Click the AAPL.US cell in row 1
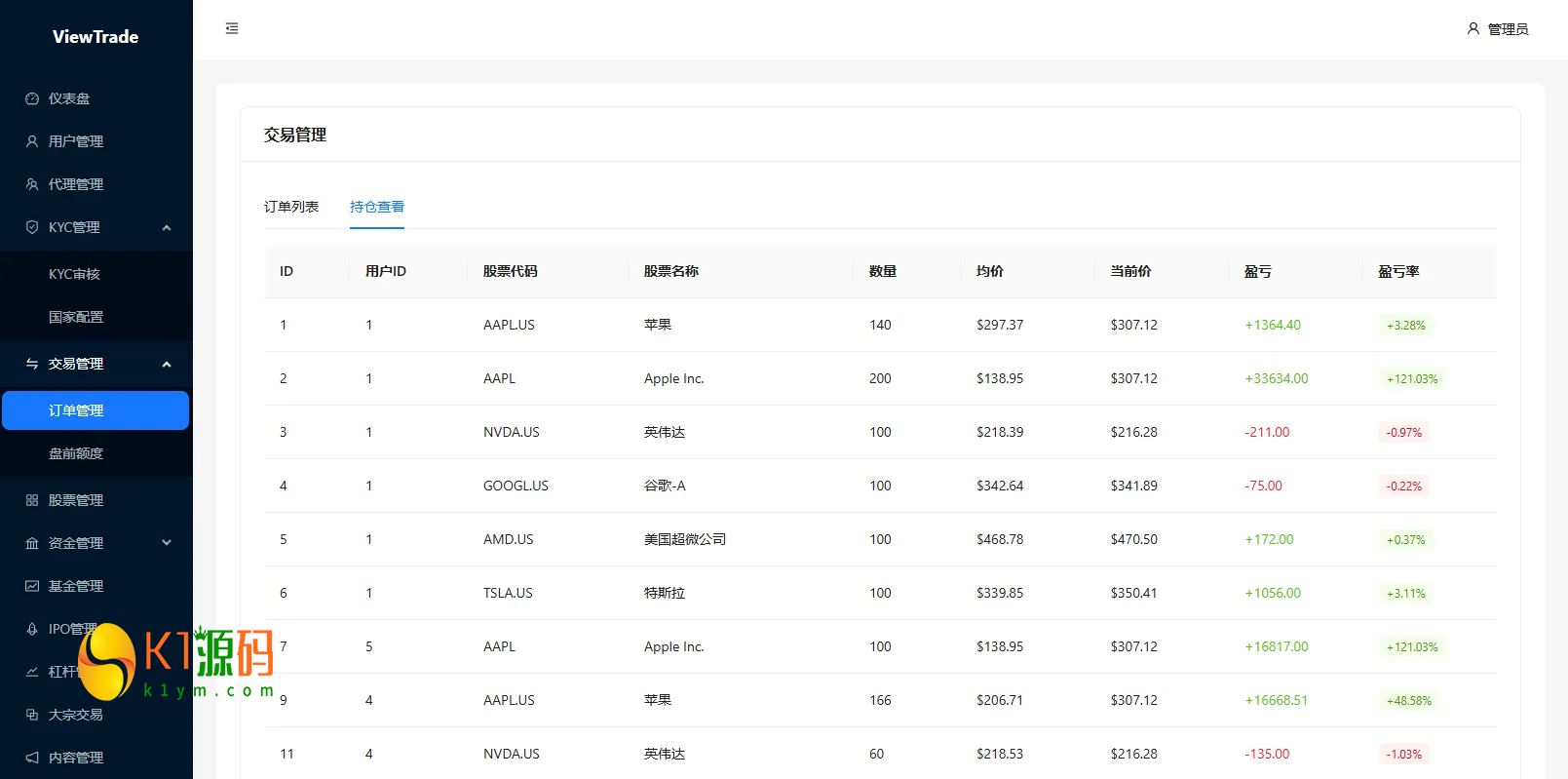This screenshot has height=779, width=1568. coord(509,325)
